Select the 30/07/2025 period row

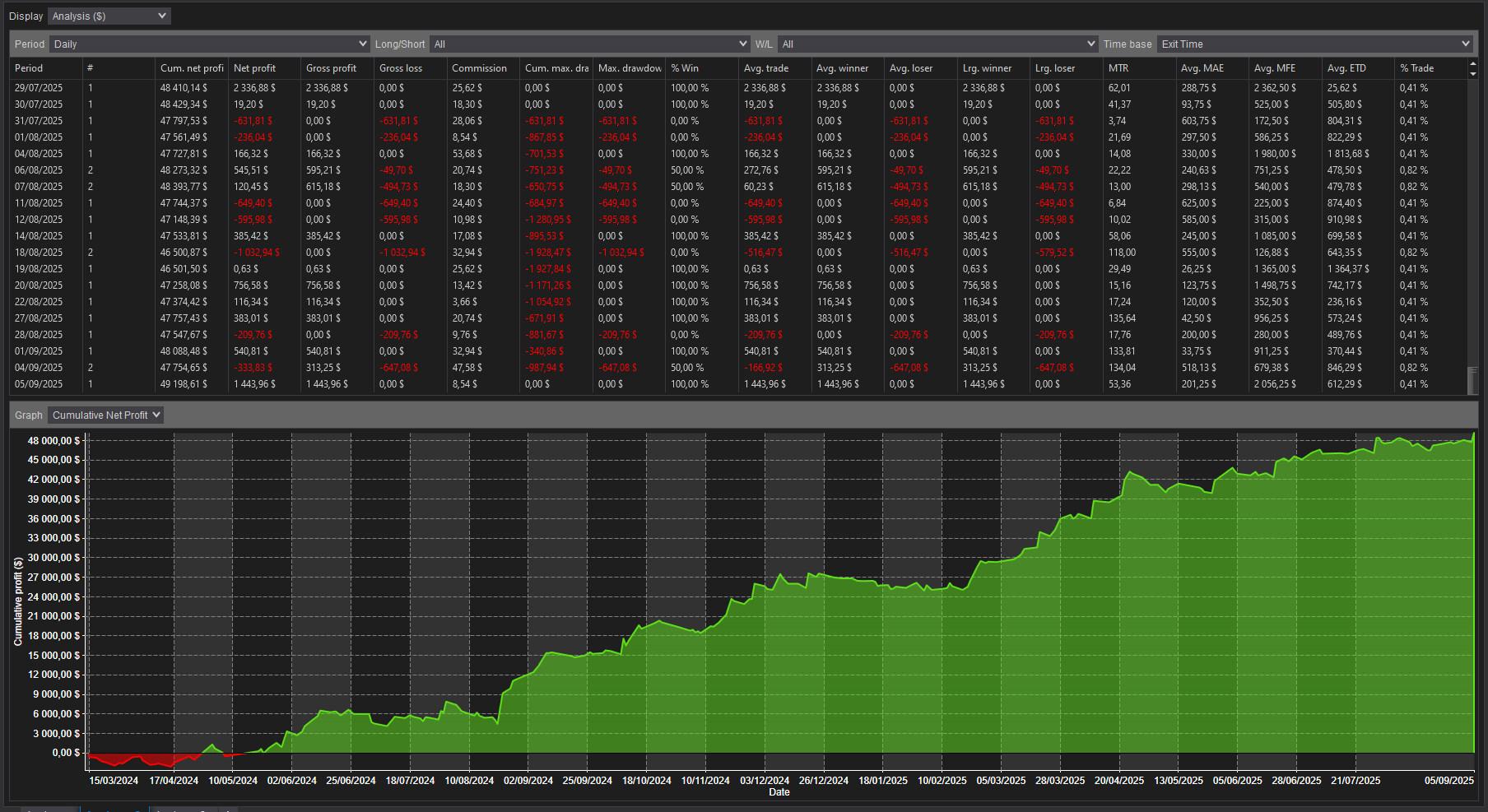(738, 104)
